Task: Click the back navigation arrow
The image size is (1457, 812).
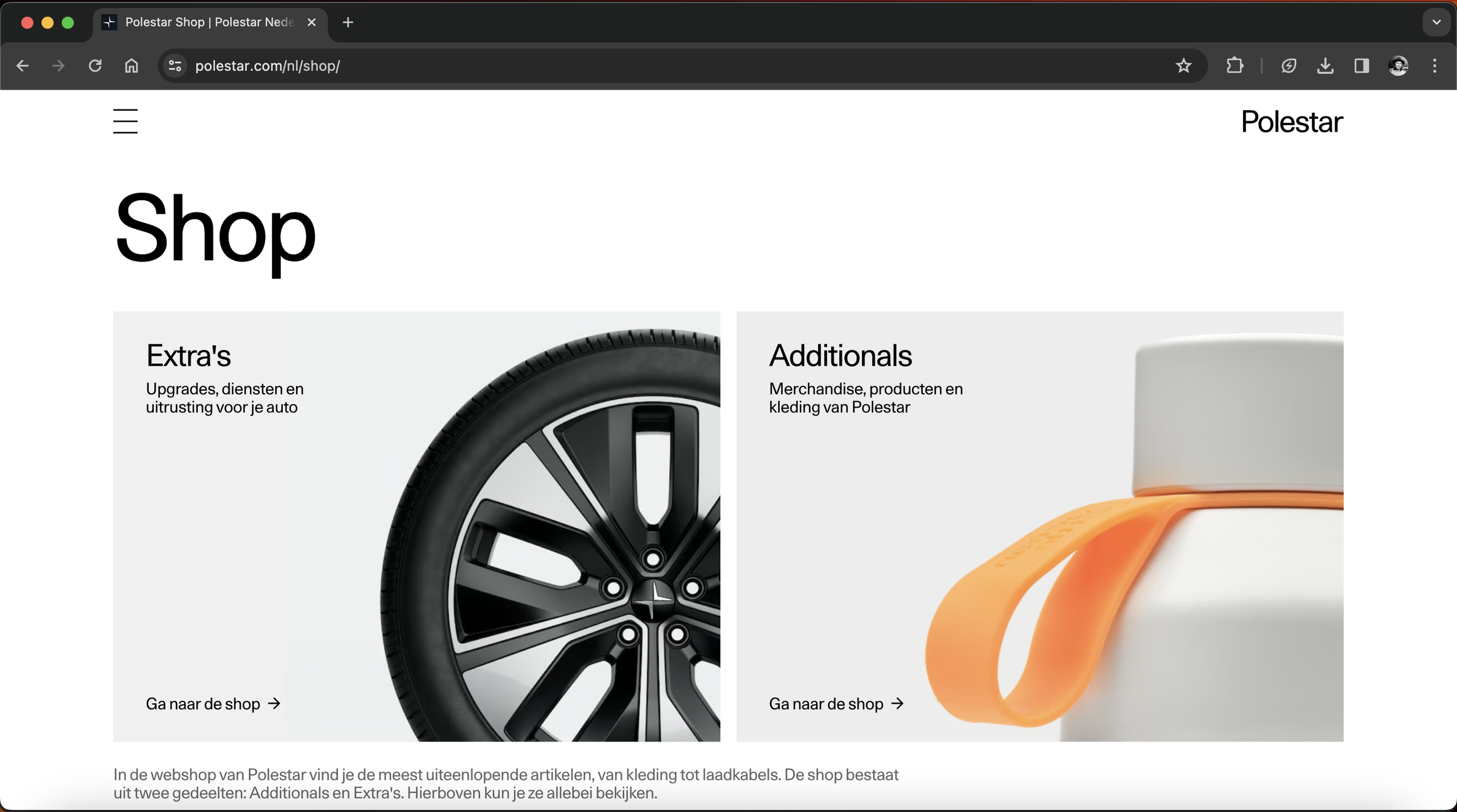Action: tap(22, 65)
